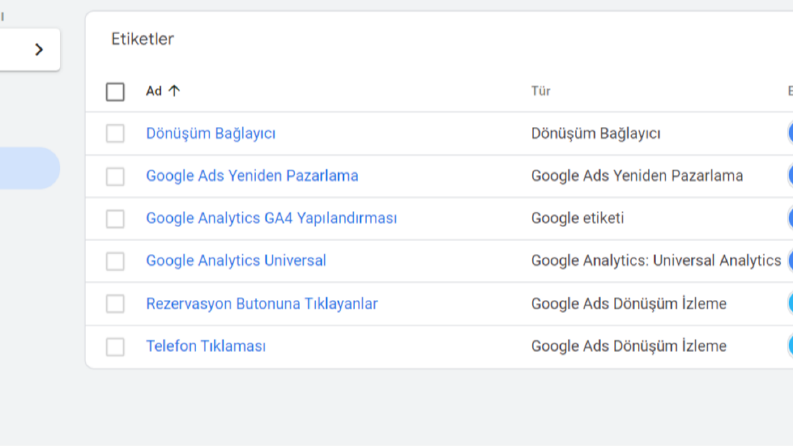The image size is (793, 446).
Task: Tick the select-all checkbox in the header
Action: click(115, 92)
